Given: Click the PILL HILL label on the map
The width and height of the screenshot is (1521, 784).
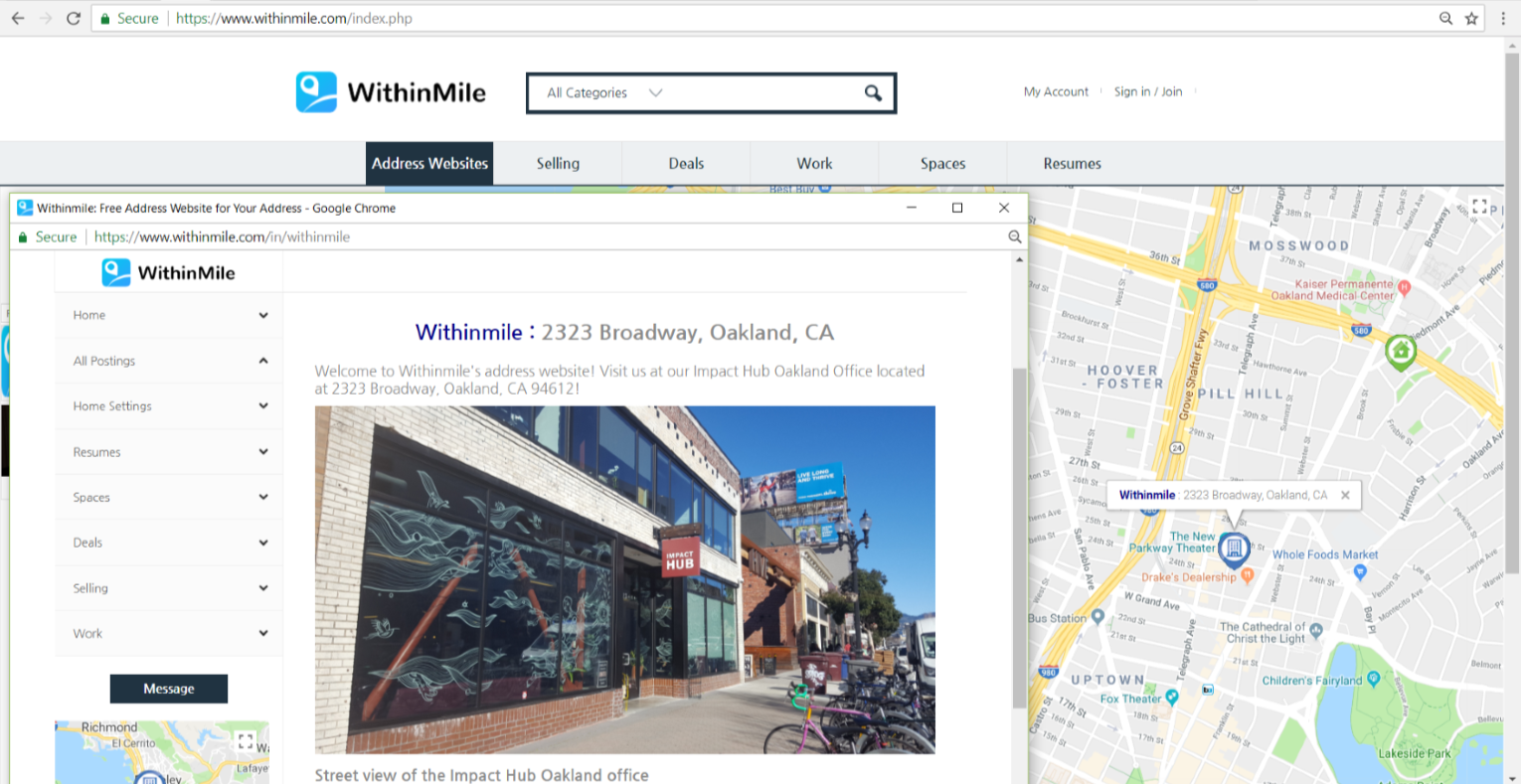Looking at the screenshot, I should pyautogui.click(x=1240, y=393).
